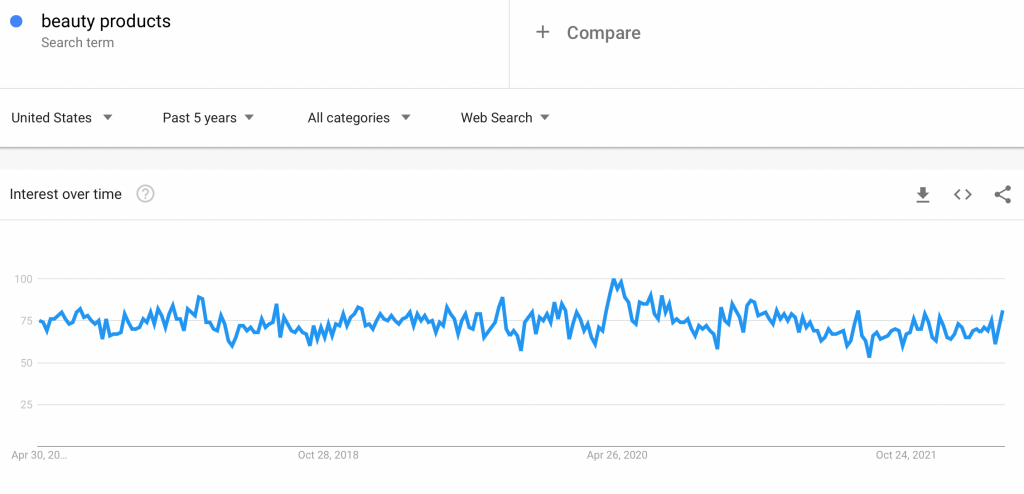
Task: Click the 100 value axis label
Action: (23, 279)
